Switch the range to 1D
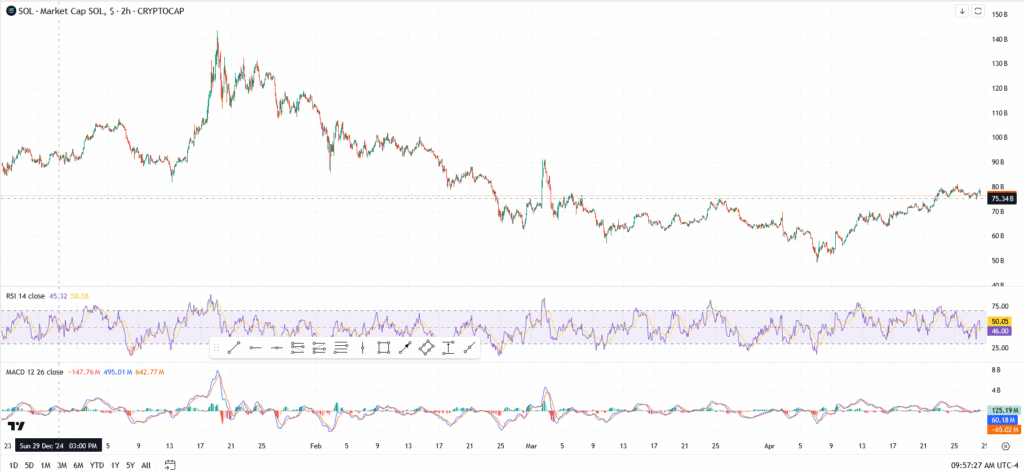The height and width of the screenshot is (472, 1024). (x=12, y=465)
